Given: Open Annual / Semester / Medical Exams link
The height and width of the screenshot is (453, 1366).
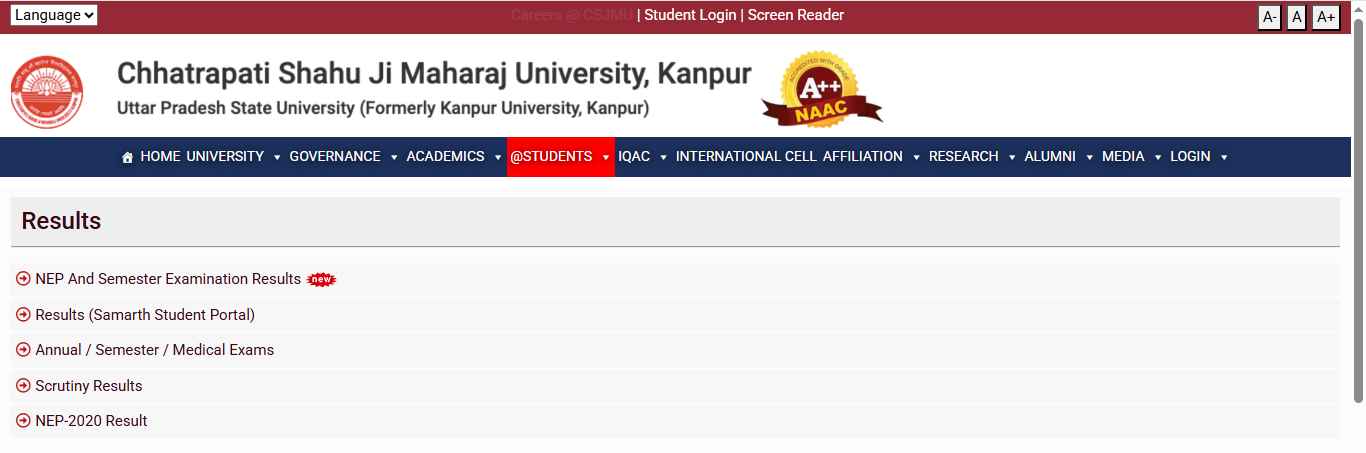Looking at the screenshot, I should pyautogui.click(x=154, y=350).
